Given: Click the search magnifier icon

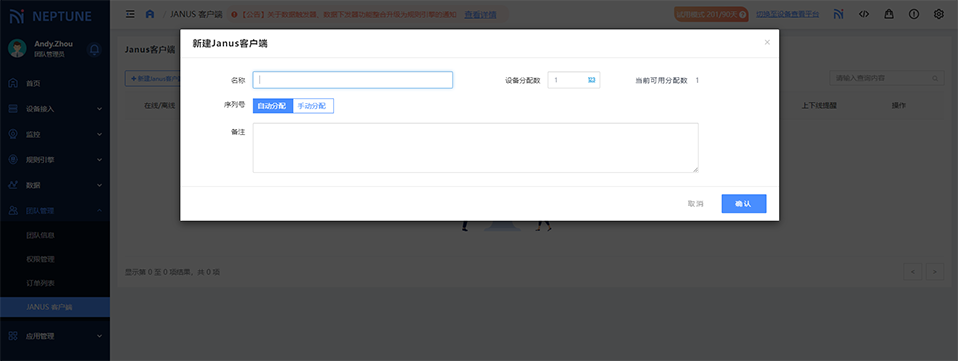Looking at the screenshot, I should (935, 78).
